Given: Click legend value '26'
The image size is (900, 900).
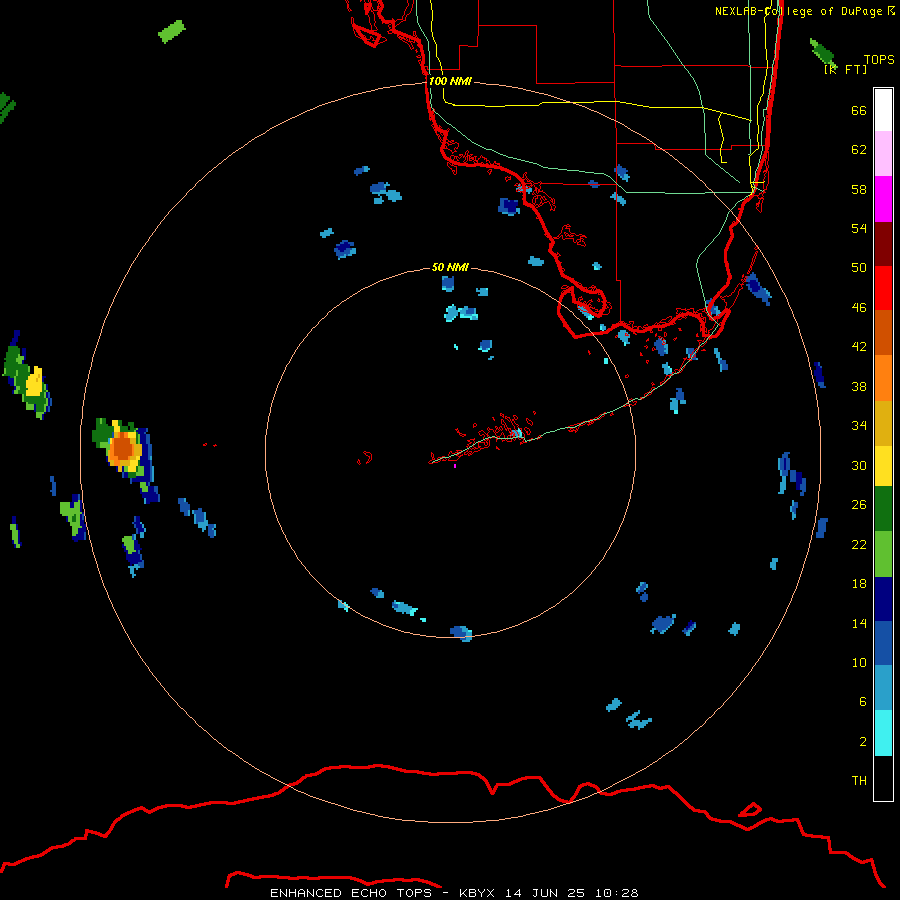Looking at the screenshot, I should coord(859,505).
